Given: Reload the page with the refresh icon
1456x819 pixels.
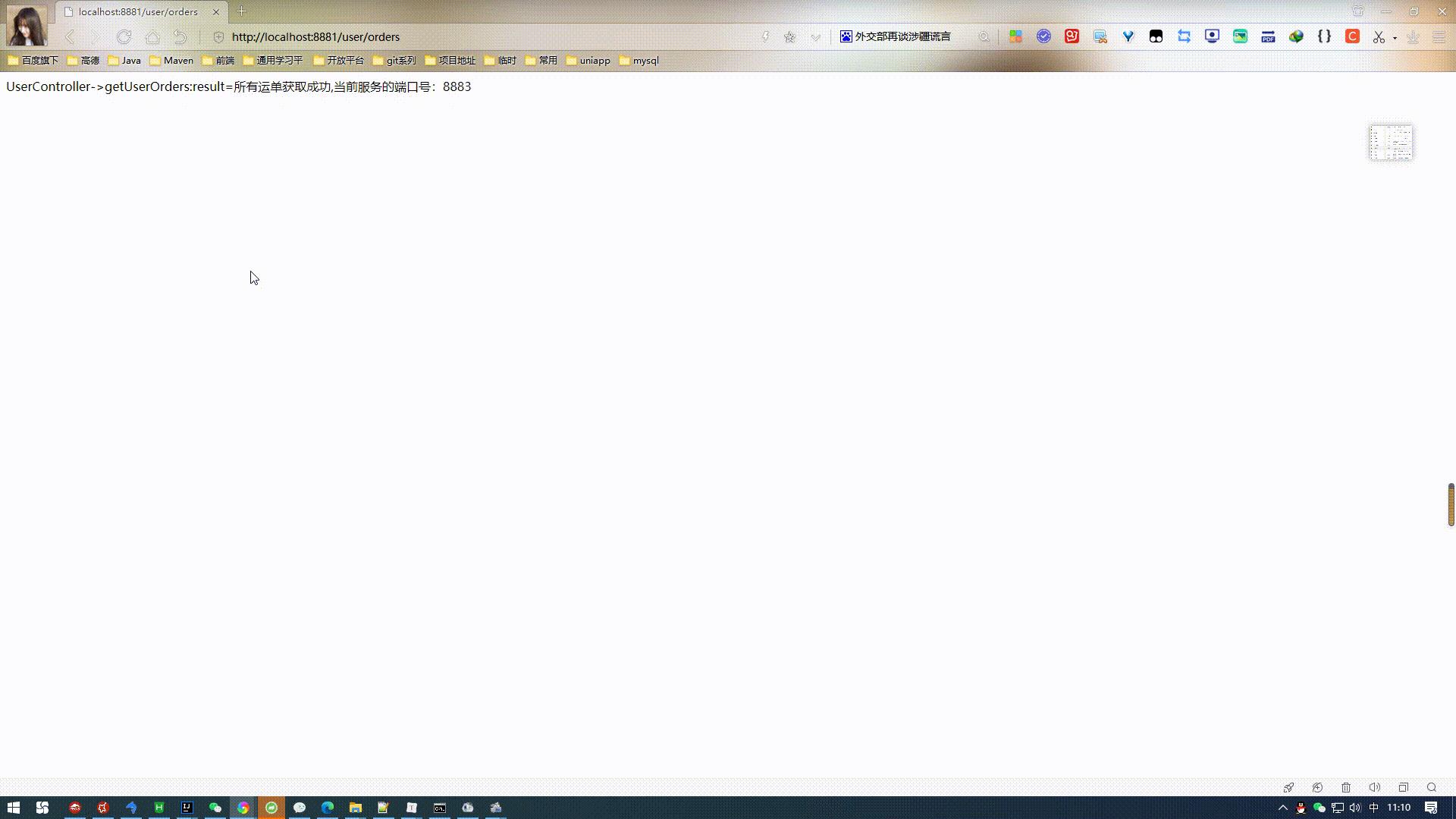Looking at the screenshot, I should click(x=124, y=36).
